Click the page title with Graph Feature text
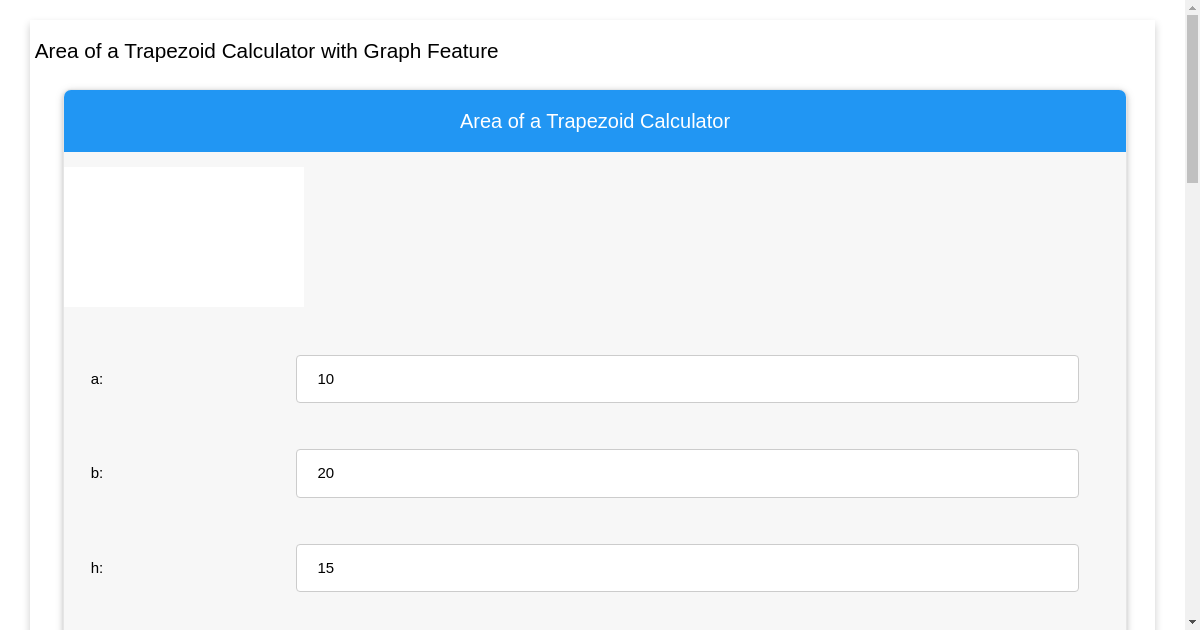This screenshot has width=1200, height=630. coord(266,51)
